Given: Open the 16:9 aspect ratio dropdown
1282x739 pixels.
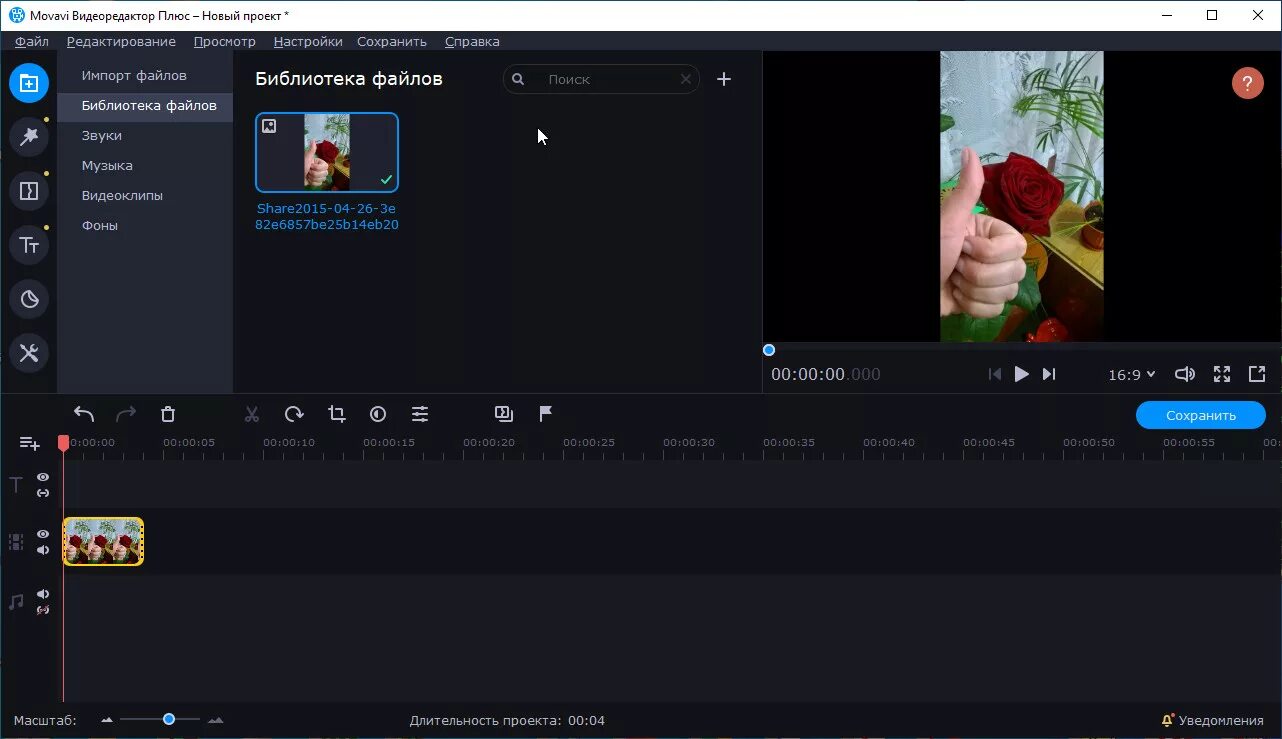Looking at the screenshot, I should point(1131,374).
